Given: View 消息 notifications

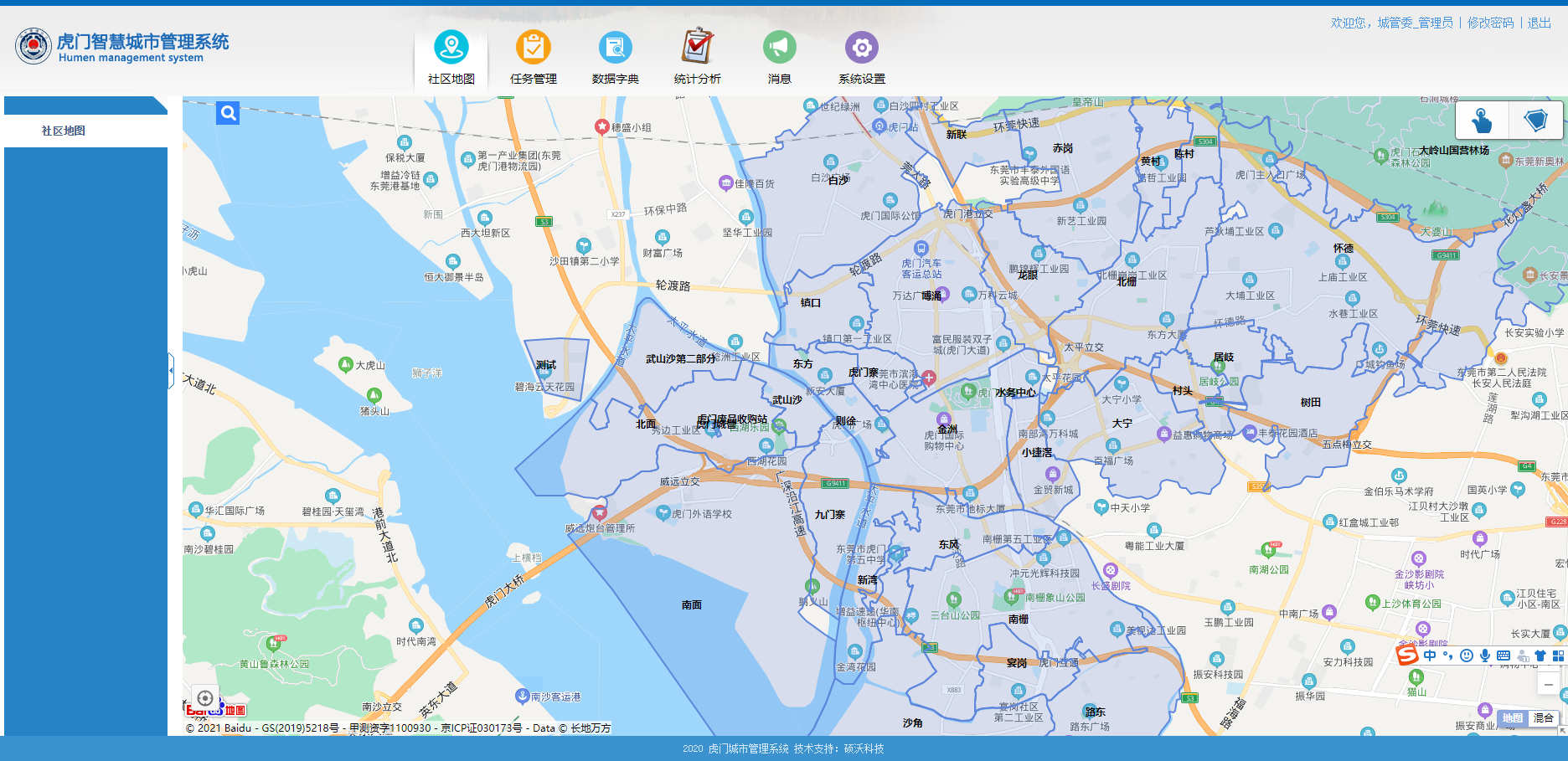Looking at the screenshot, I should (780, 57).
